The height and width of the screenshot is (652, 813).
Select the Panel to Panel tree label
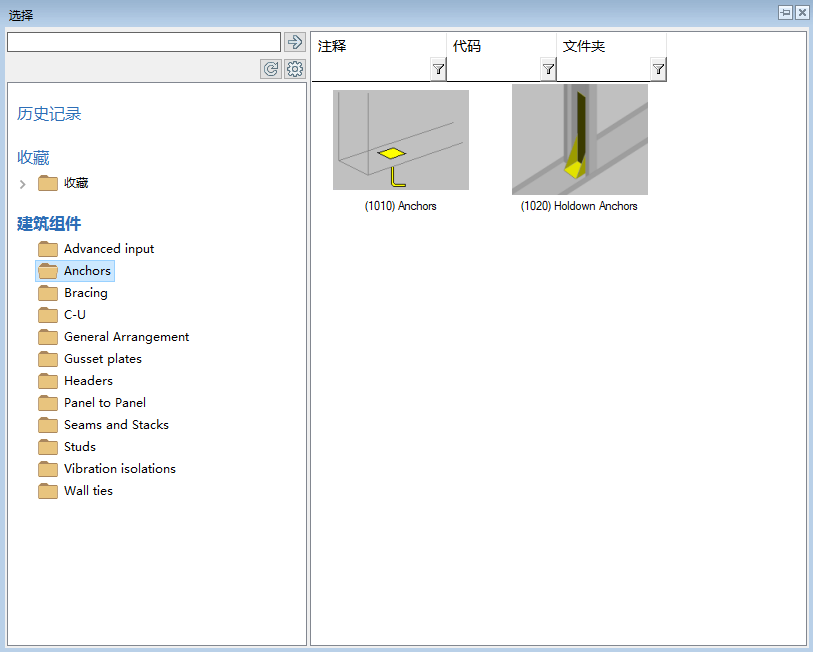(105, 403)
